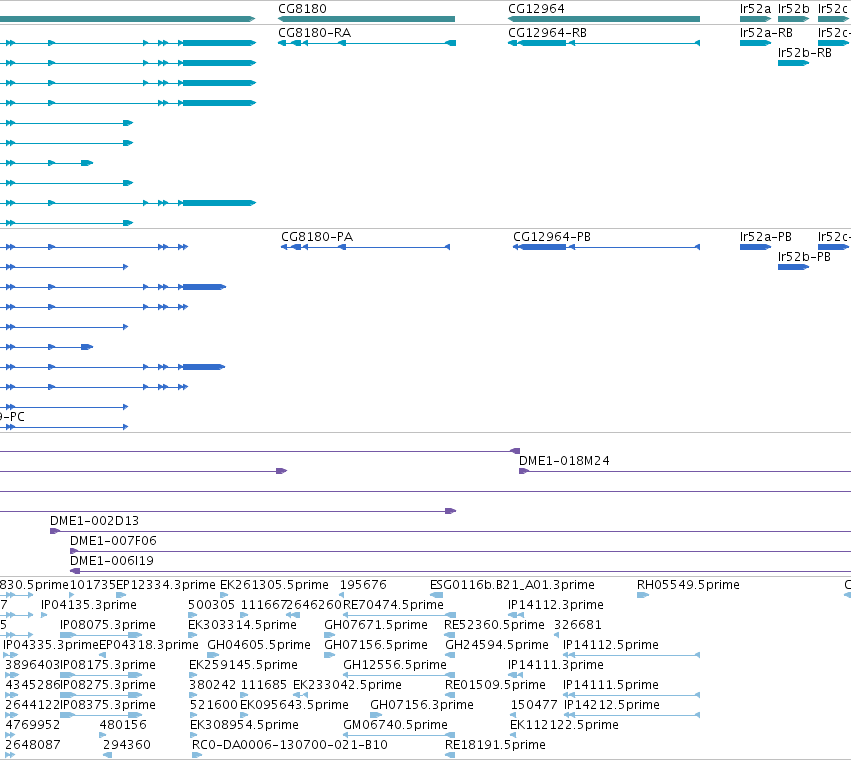Click the EK261305.5prime EST label

point(274,585)
